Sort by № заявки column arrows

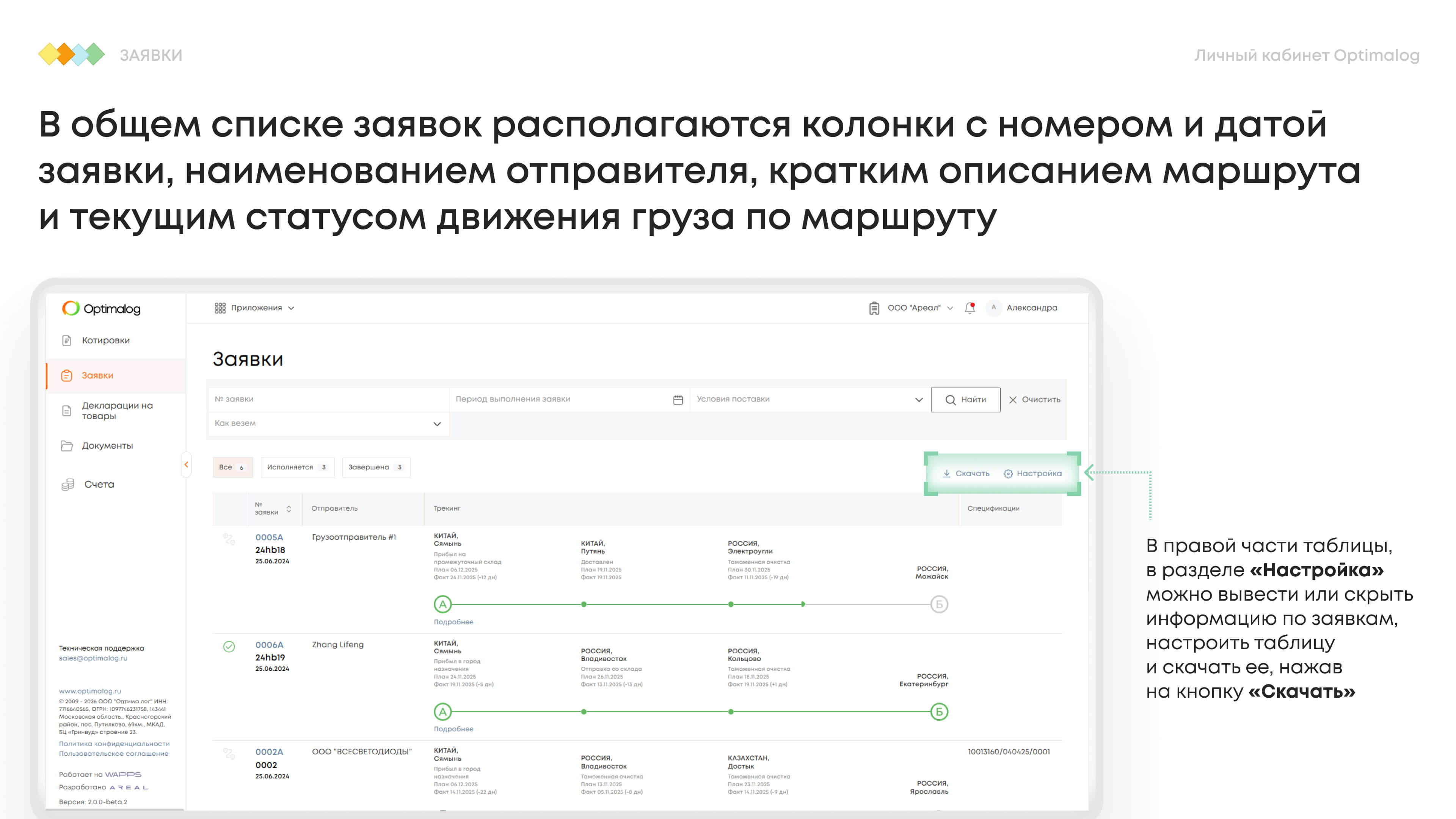click(289, 509)
